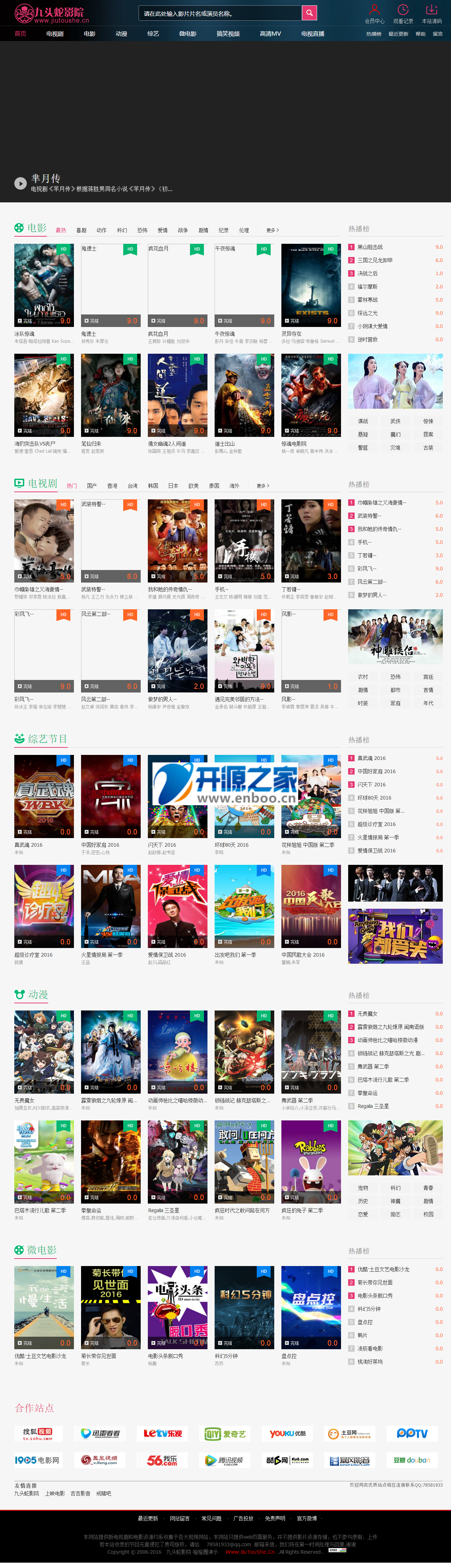Open the 56.com 我乐 partner logo

[162, 1459]
